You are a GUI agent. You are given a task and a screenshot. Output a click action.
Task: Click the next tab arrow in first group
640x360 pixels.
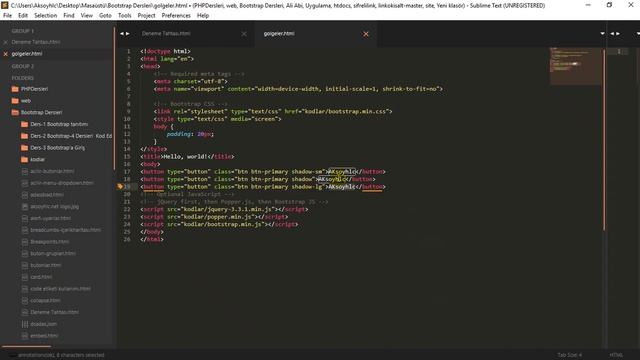click(x=128, y=34)
